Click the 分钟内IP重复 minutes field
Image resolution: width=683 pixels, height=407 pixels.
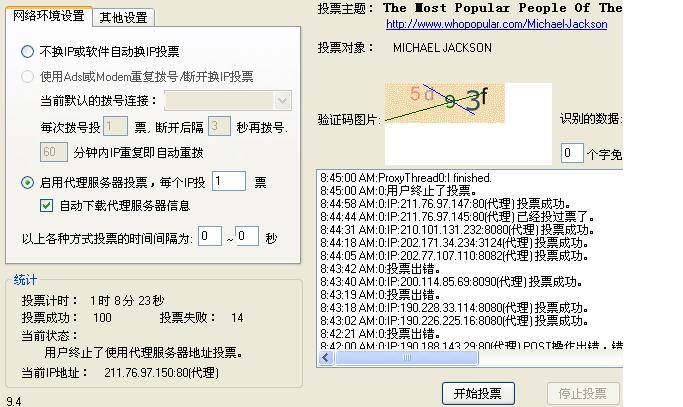(54, 152)
